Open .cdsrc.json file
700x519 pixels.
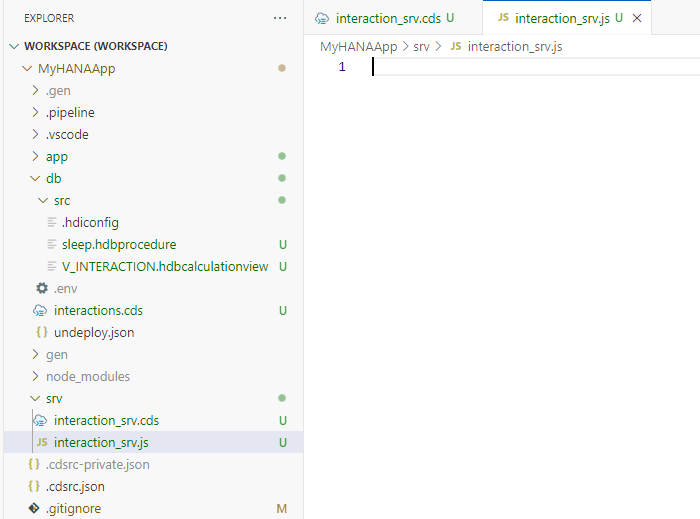click(75, 486)
